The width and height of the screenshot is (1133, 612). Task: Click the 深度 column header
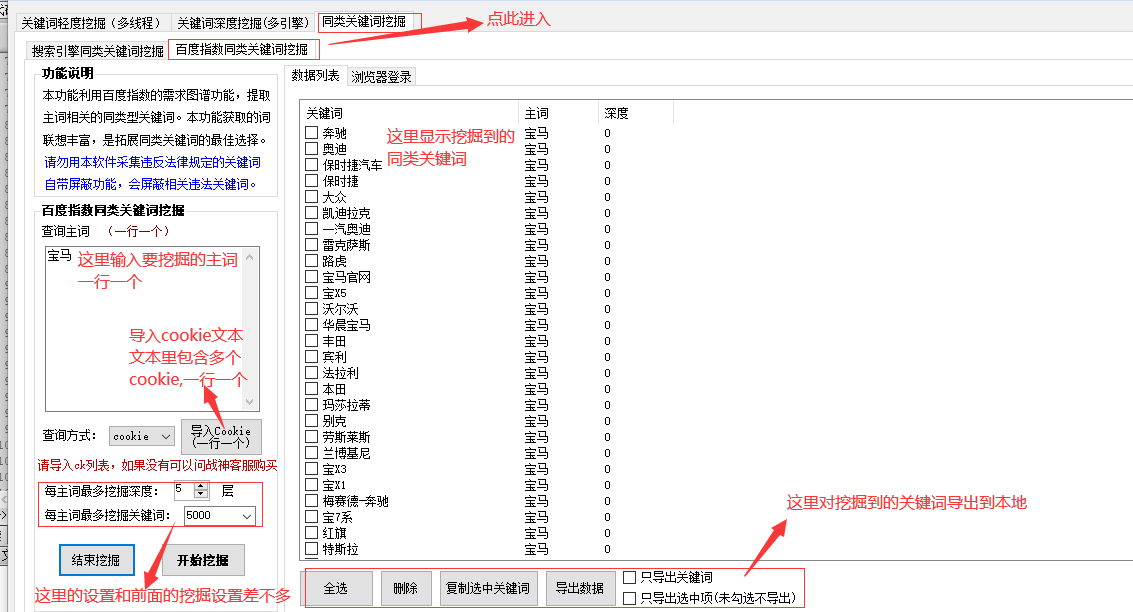click(x=636, y=113)
